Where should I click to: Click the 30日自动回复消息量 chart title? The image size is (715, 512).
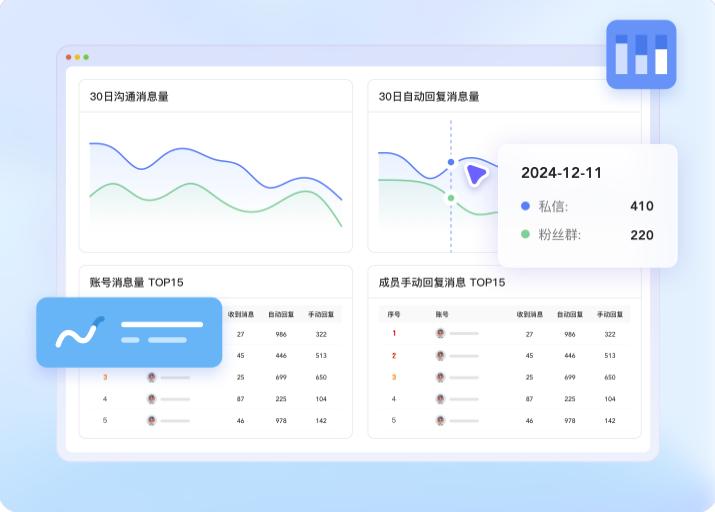[x=429, y=97]
